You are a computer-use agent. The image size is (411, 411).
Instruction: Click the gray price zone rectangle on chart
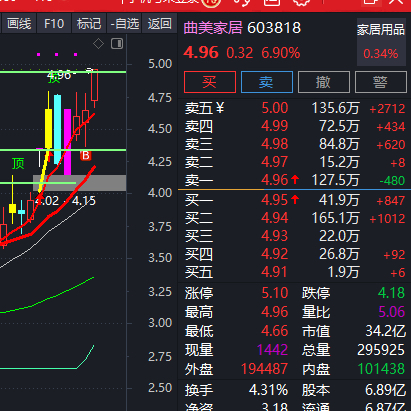click(x=80, y=183)
